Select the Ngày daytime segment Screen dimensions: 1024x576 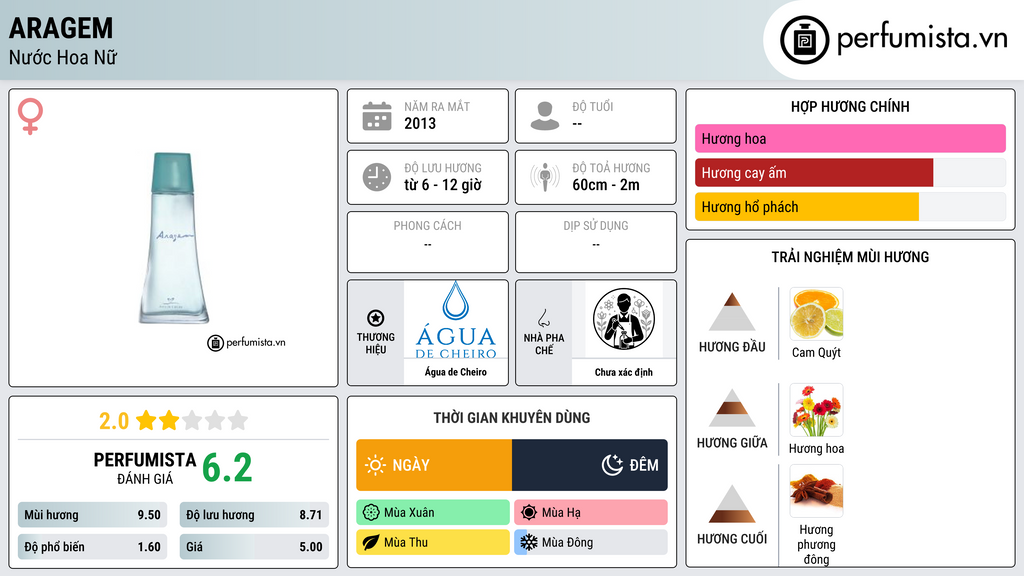(x=434, y=465)
